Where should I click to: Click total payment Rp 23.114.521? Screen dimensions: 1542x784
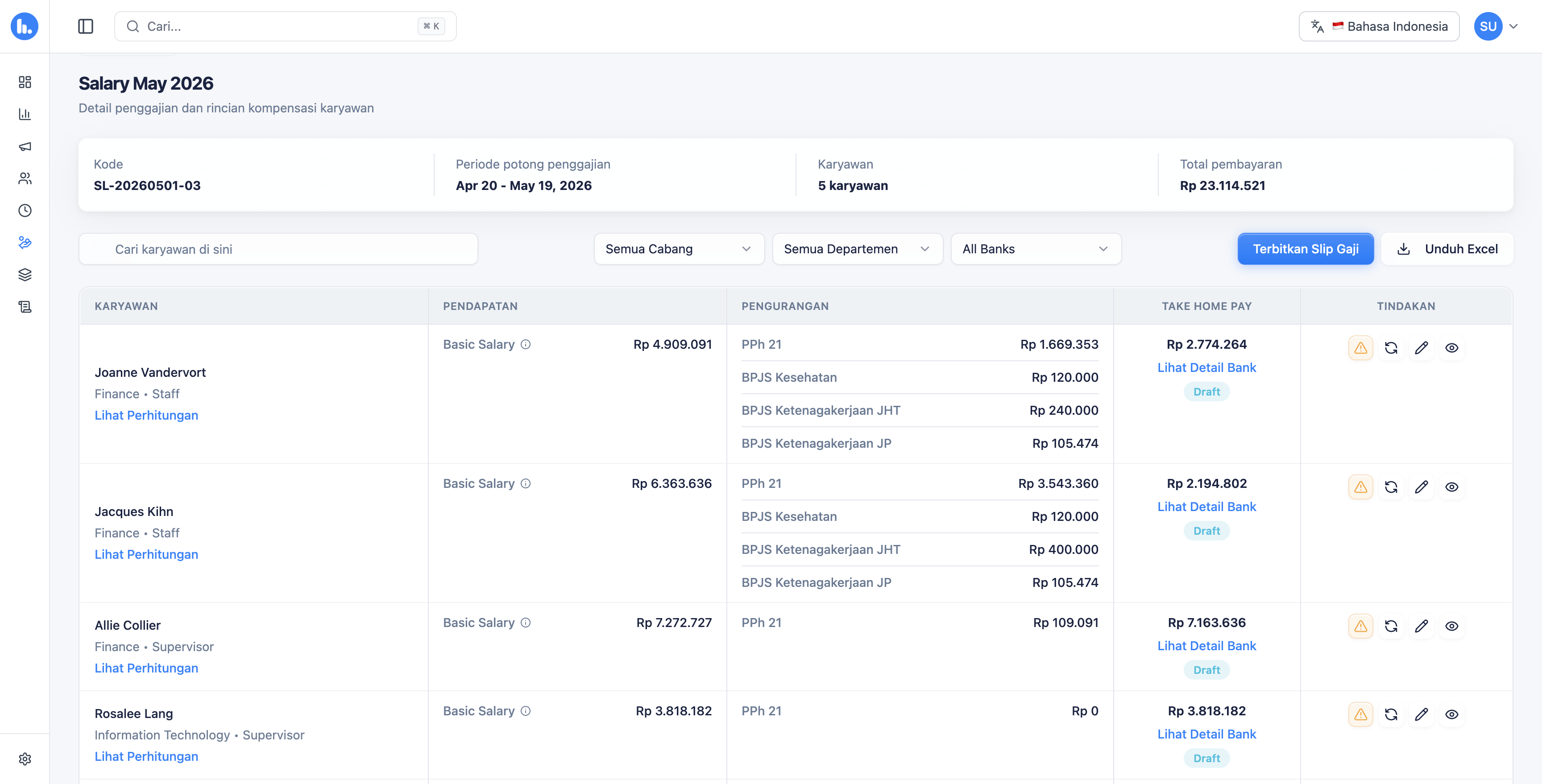coord(1223,186)
